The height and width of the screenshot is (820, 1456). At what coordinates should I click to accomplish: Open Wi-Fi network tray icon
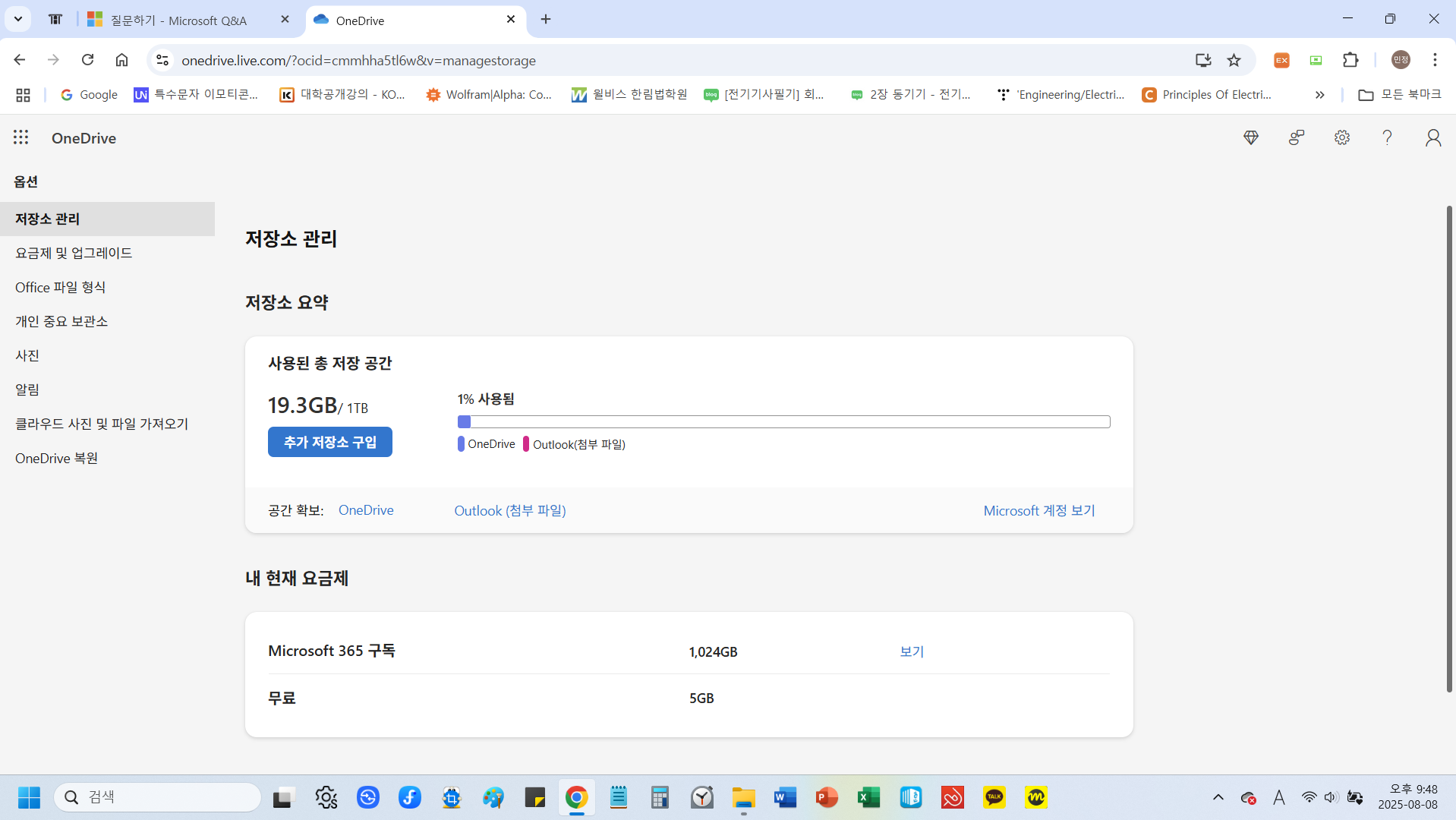click(1309, 797)
